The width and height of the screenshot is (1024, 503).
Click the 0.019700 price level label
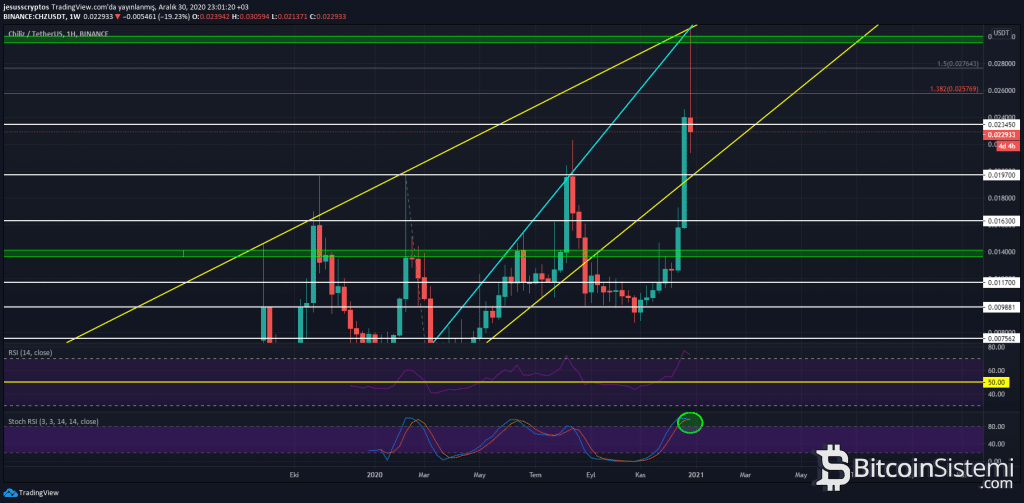tap(1001, 175)
